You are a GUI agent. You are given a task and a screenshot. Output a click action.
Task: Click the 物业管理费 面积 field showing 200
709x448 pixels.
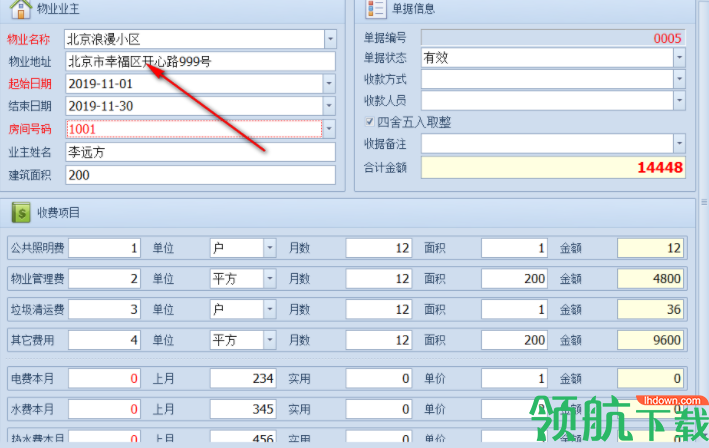coord(515,278)
